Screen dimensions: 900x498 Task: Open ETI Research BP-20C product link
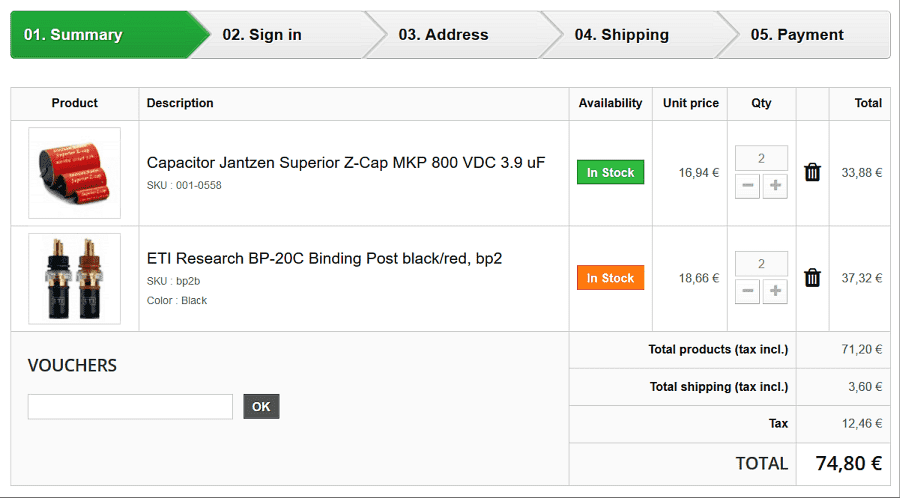(x=324, y=258)
